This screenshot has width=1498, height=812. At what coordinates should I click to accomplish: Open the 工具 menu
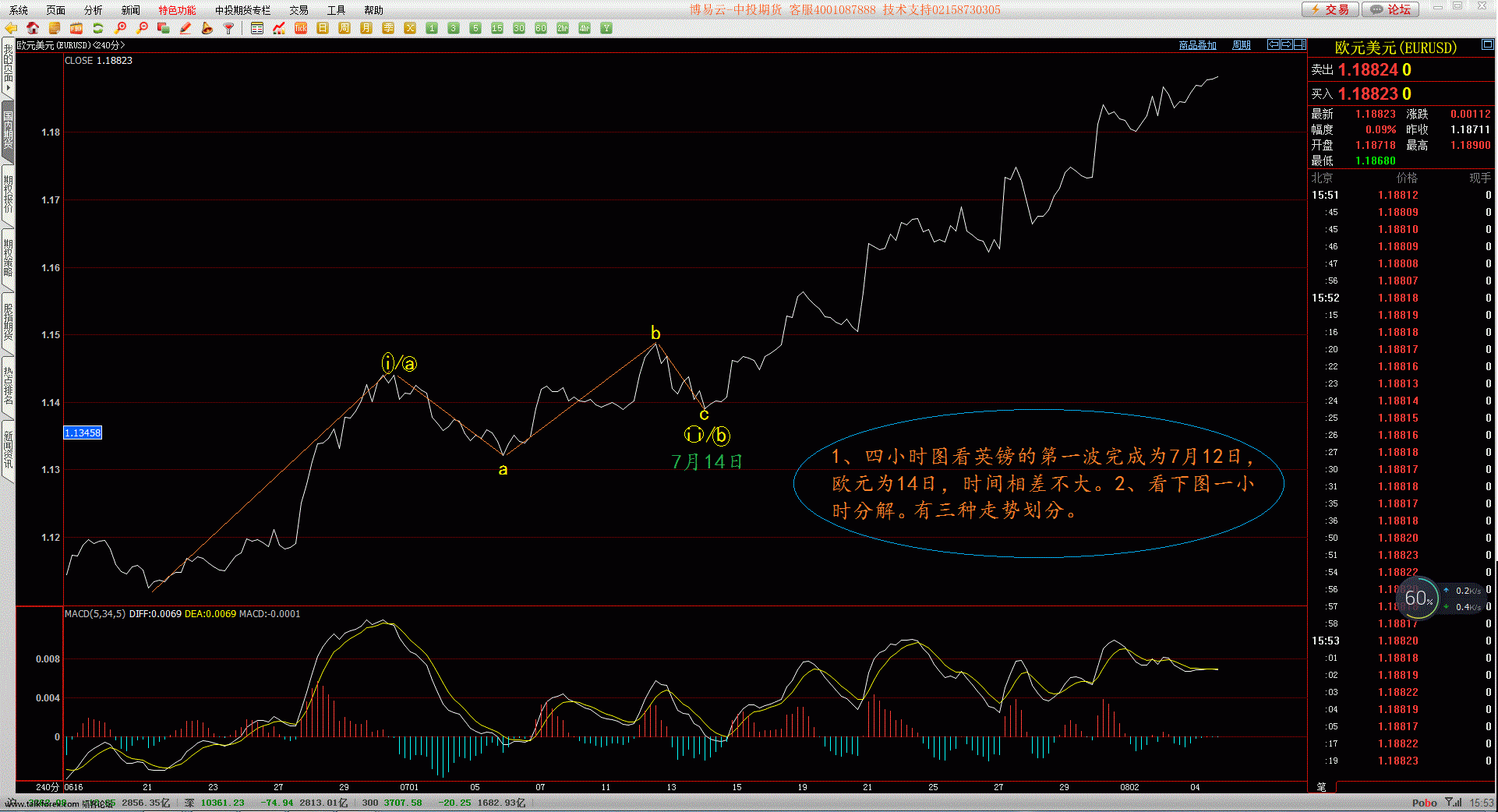[337, 10]
